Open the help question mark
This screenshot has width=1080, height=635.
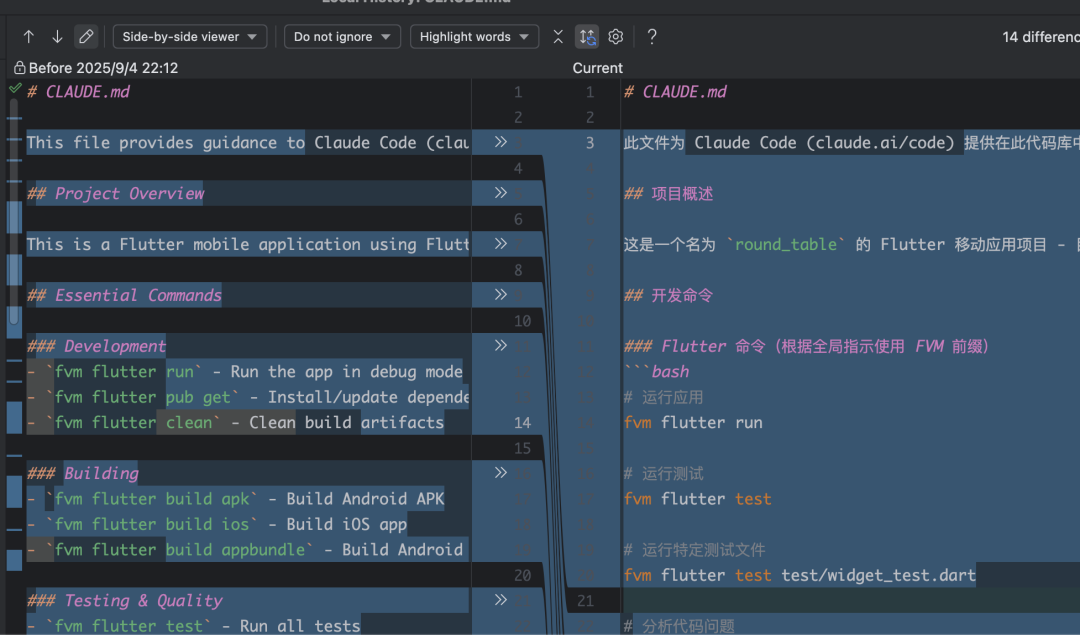(652, 37)
